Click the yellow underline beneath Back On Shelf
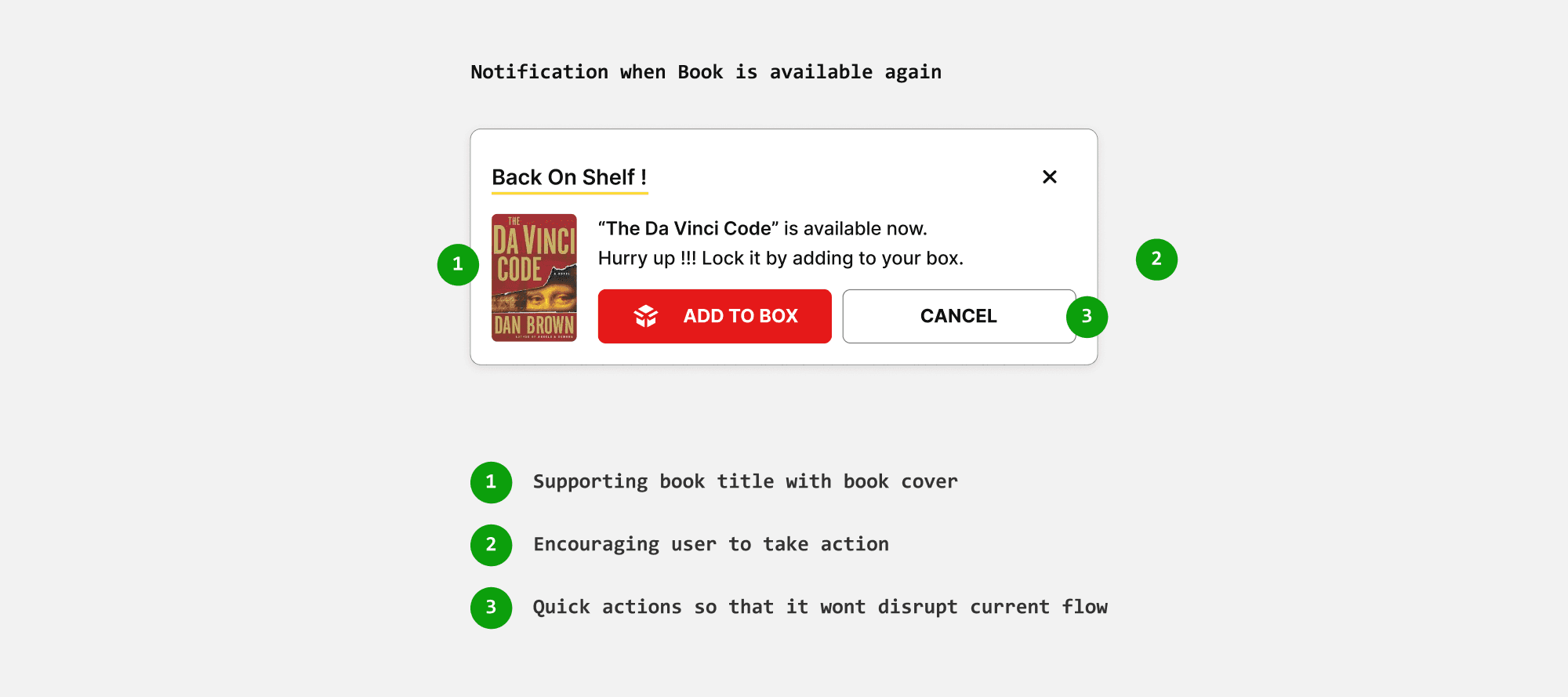 [x=569, y=192]
